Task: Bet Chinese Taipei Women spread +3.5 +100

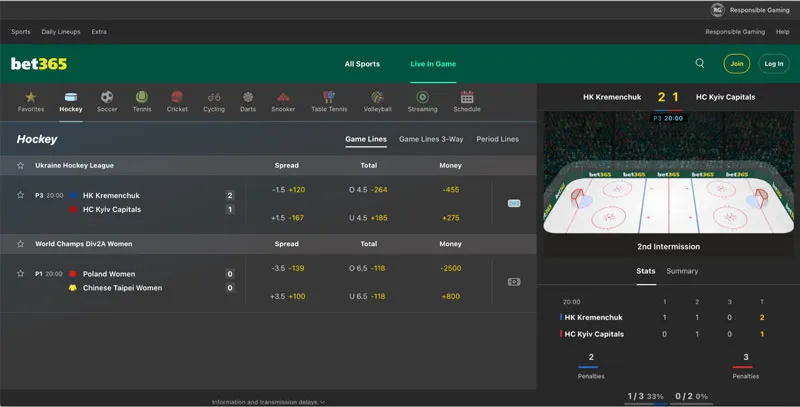Action: coord(288,296)
